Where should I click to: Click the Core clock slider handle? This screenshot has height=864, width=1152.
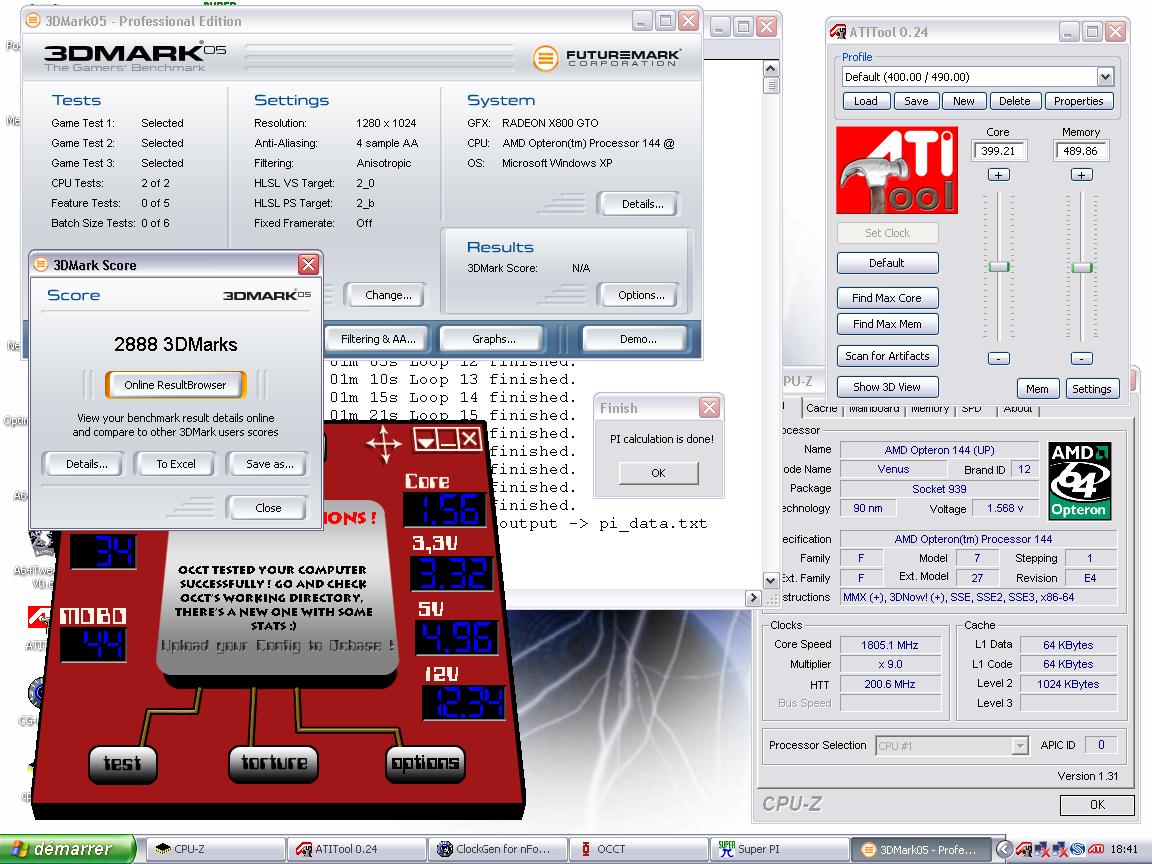click(x=998, y=267)
